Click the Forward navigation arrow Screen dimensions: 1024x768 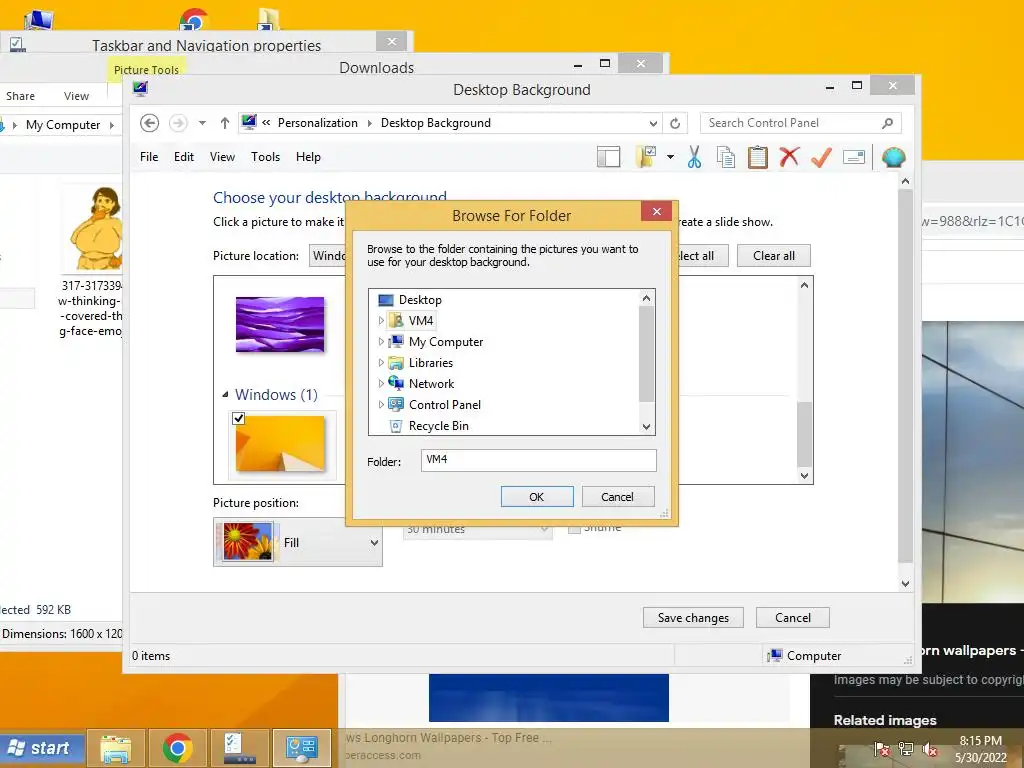tap(178, 123)
